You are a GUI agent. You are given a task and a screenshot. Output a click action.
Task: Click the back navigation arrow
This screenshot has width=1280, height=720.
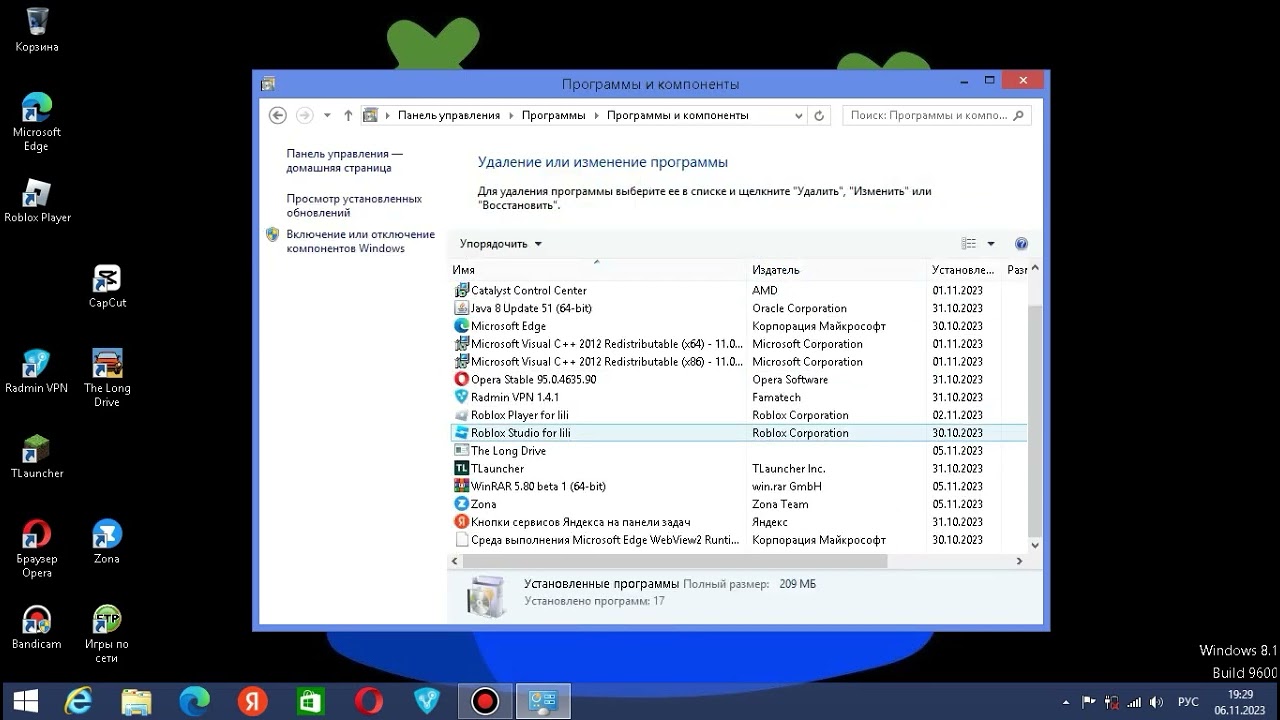tap(278, 115)
